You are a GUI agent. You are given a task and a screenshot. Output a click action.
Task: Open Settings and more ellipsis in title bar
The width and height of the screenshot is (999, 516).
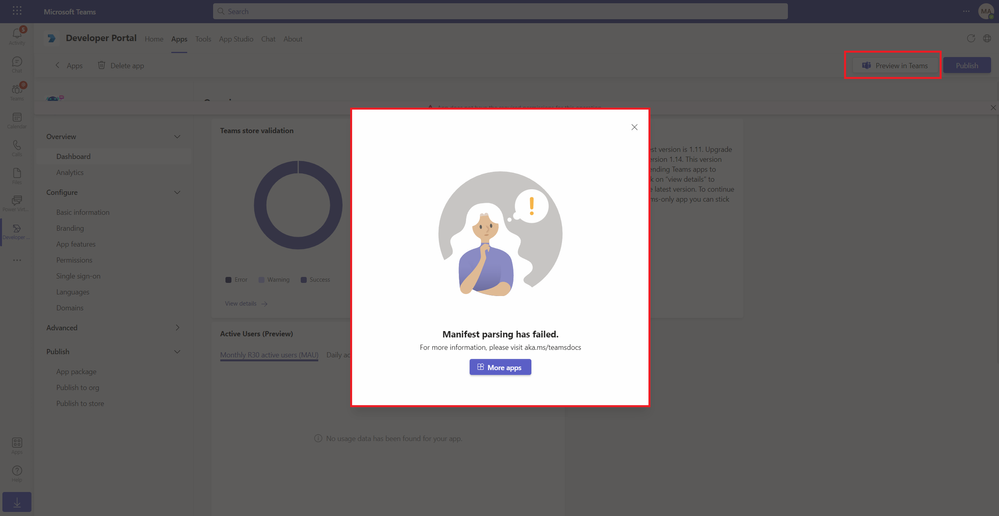click(967, 11)
